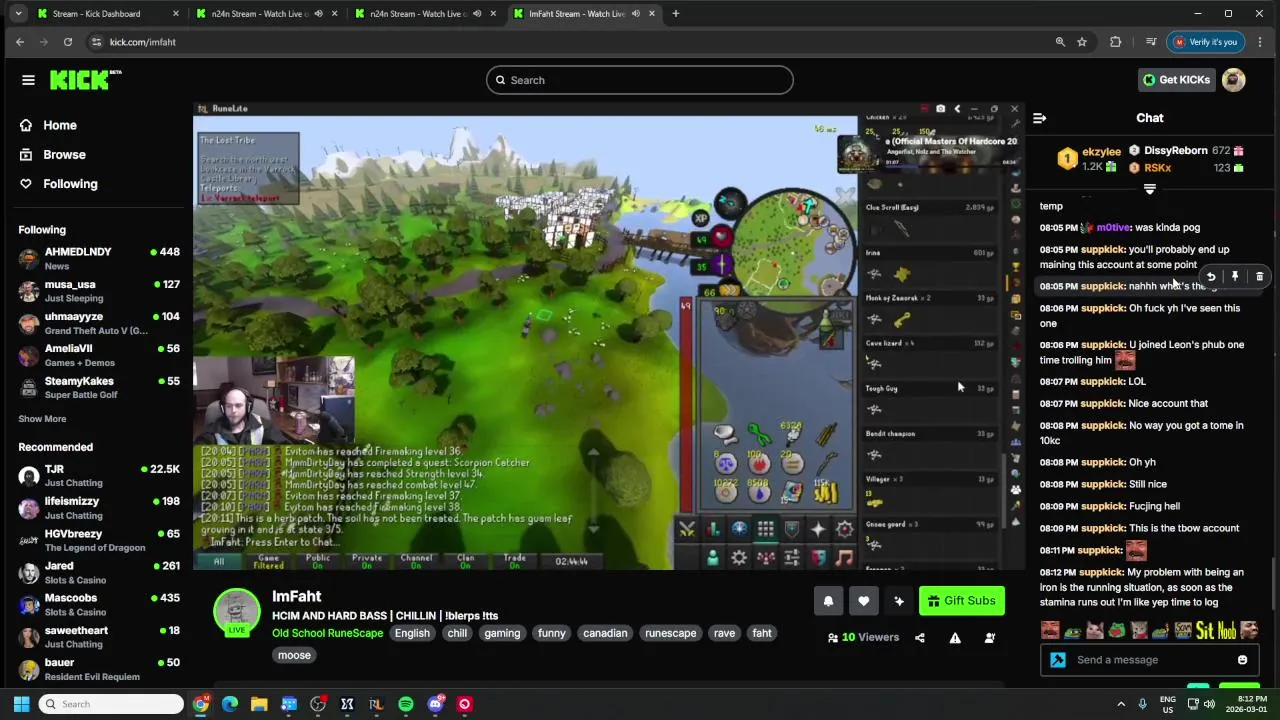Toggle the Clan chat filter in game
The width and height of the screenshot is (1280, 720).
coord(466,561)
